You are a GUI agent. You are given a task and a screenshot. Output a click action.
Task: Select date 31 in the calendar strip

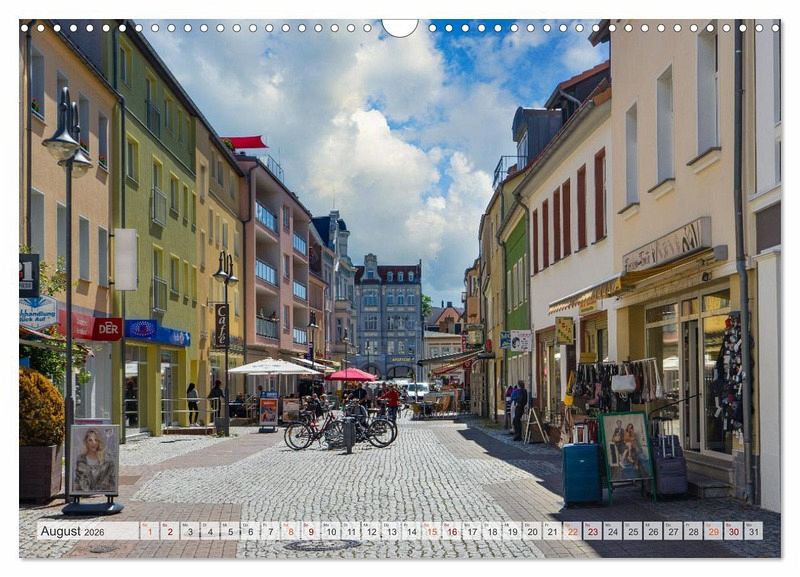click(754, 531)
